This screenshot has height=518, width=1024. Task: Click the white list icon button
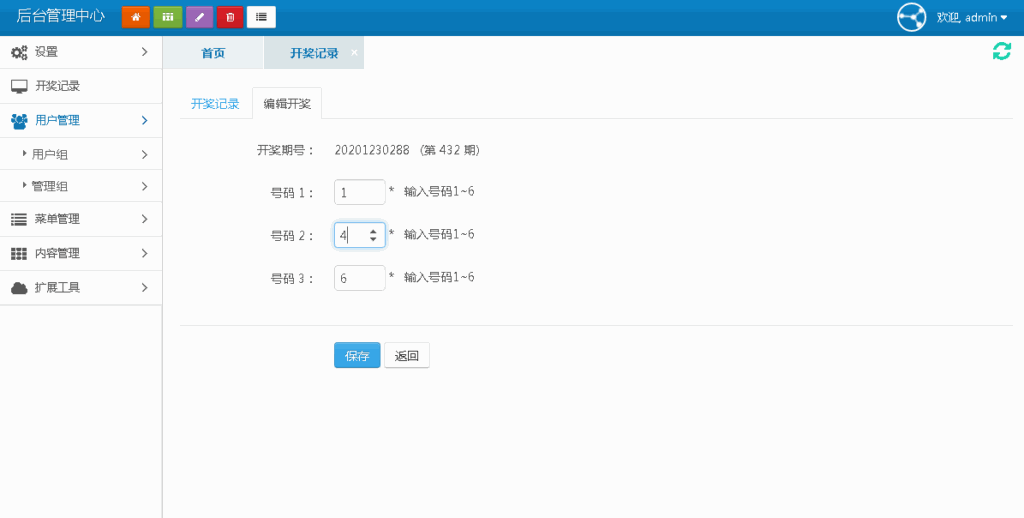pyautogui.click(x=261, y=17)
